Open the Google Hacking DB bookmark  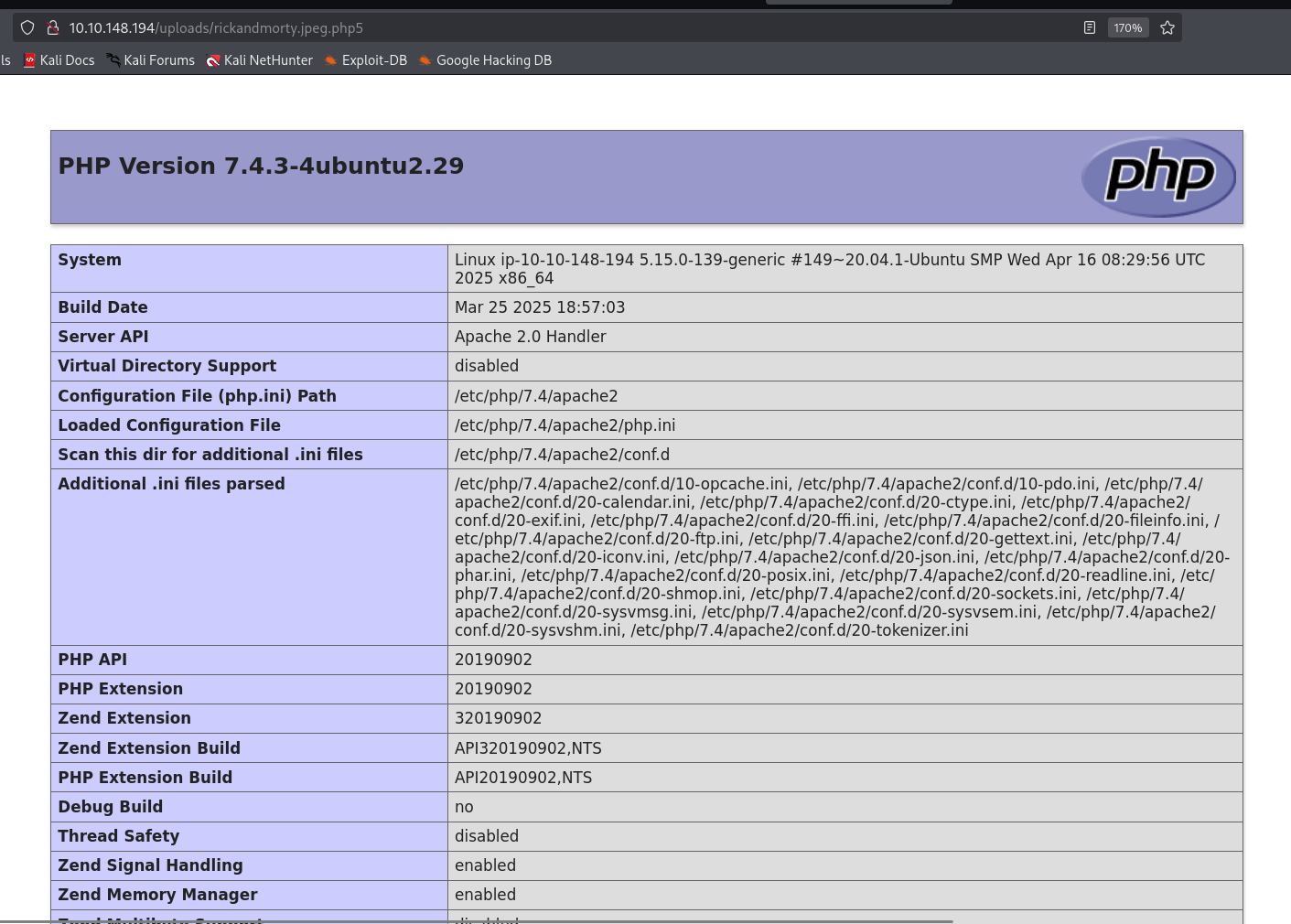(494, 60)
